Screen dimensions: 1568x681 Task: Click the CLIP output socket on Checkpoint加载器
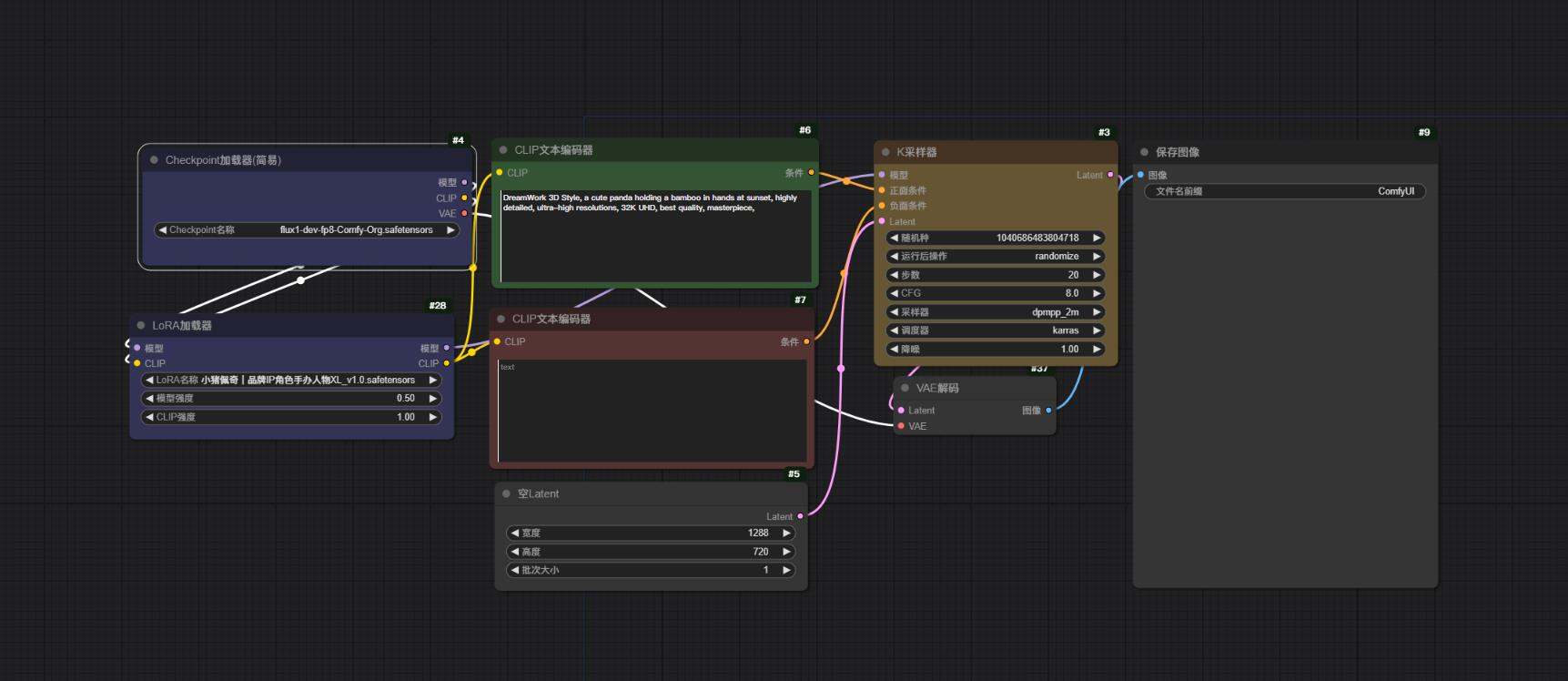point(464,198)
